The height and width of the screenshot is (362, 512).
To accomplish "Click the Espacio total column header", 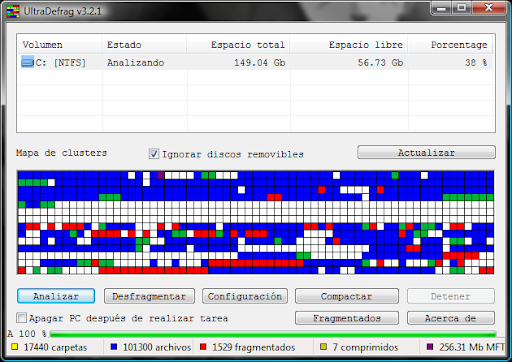I will click(238, 45).
